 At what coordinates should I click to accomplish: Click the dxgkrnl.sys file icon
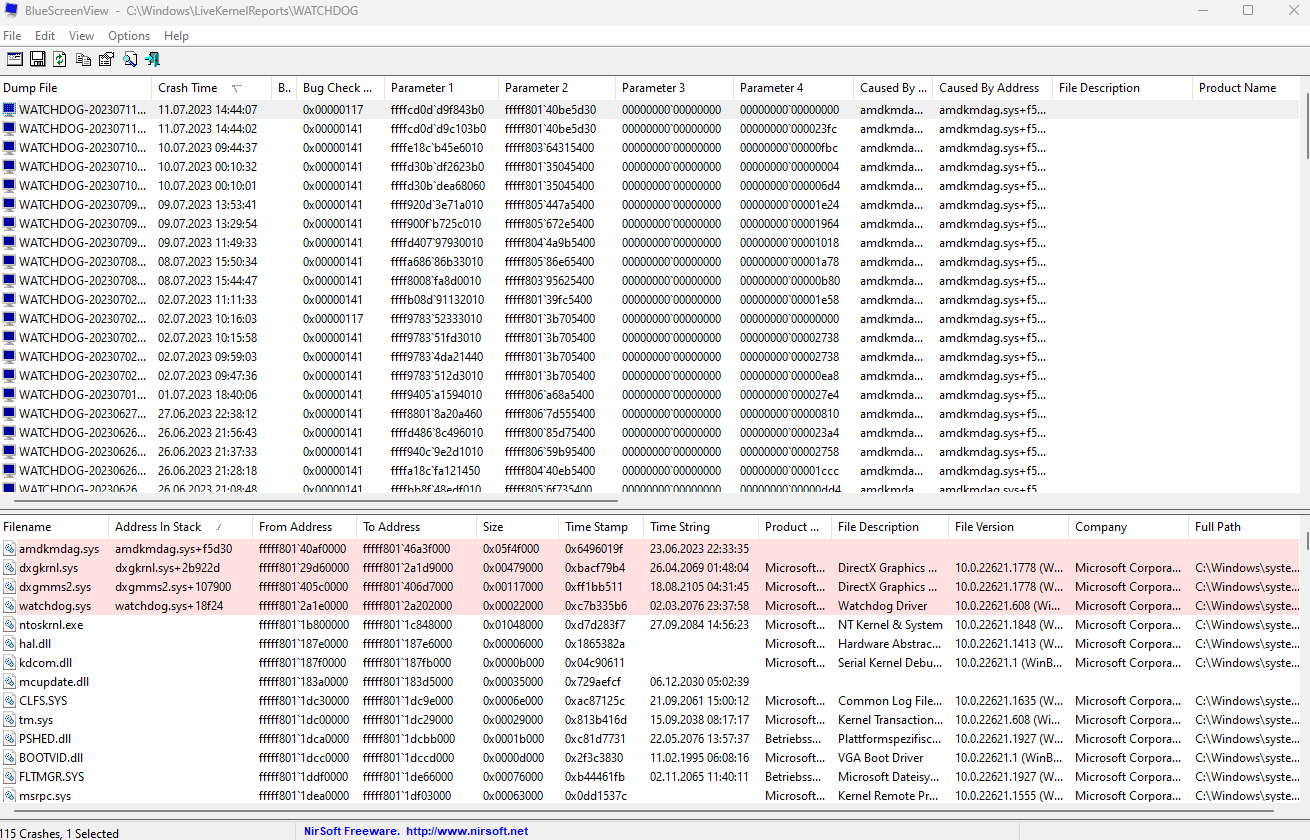(x=9, y=568)
